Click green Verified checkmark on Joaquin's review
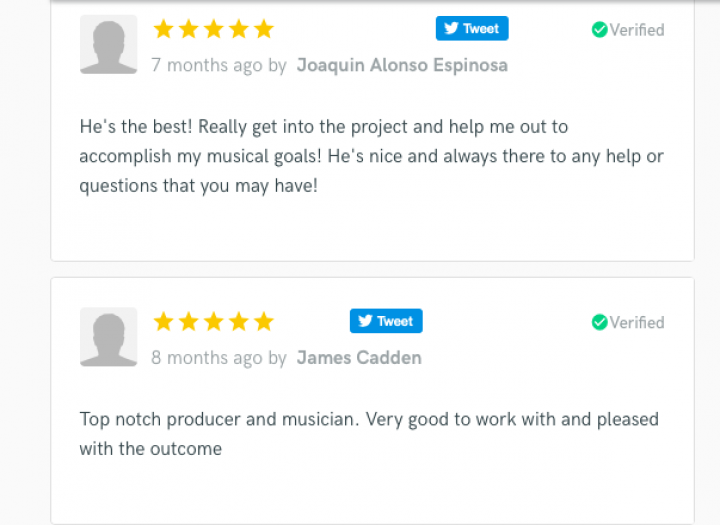This screenshot has height=525, width=720. [x=599, y=30]
